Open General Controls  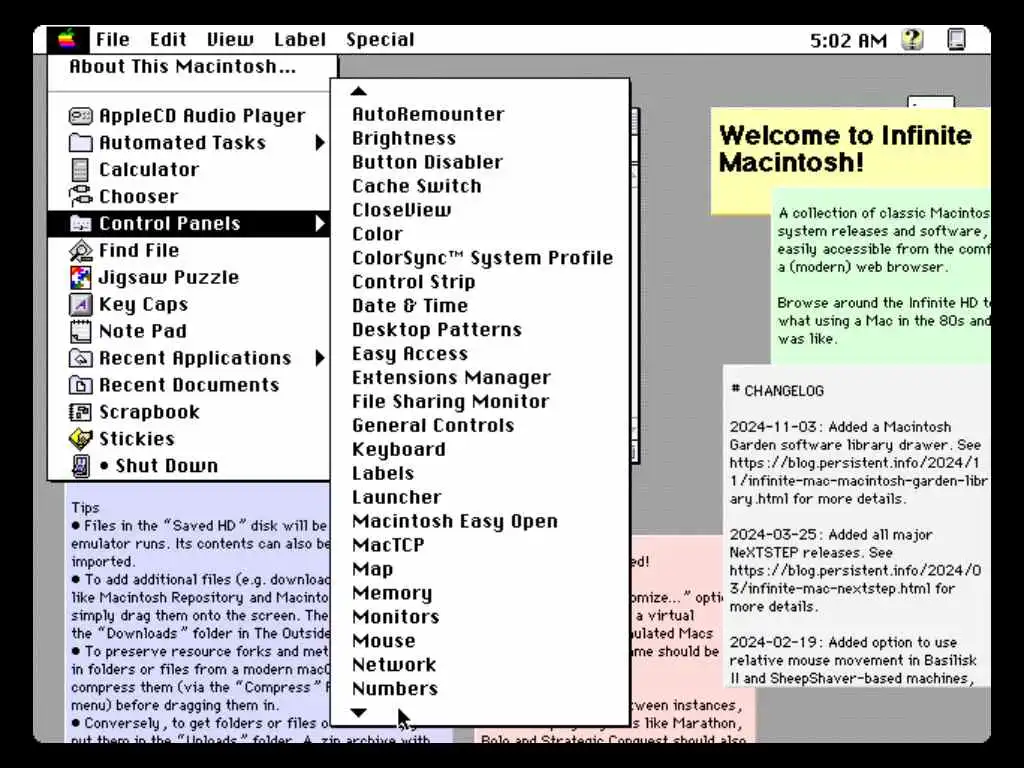click(432, 426)
